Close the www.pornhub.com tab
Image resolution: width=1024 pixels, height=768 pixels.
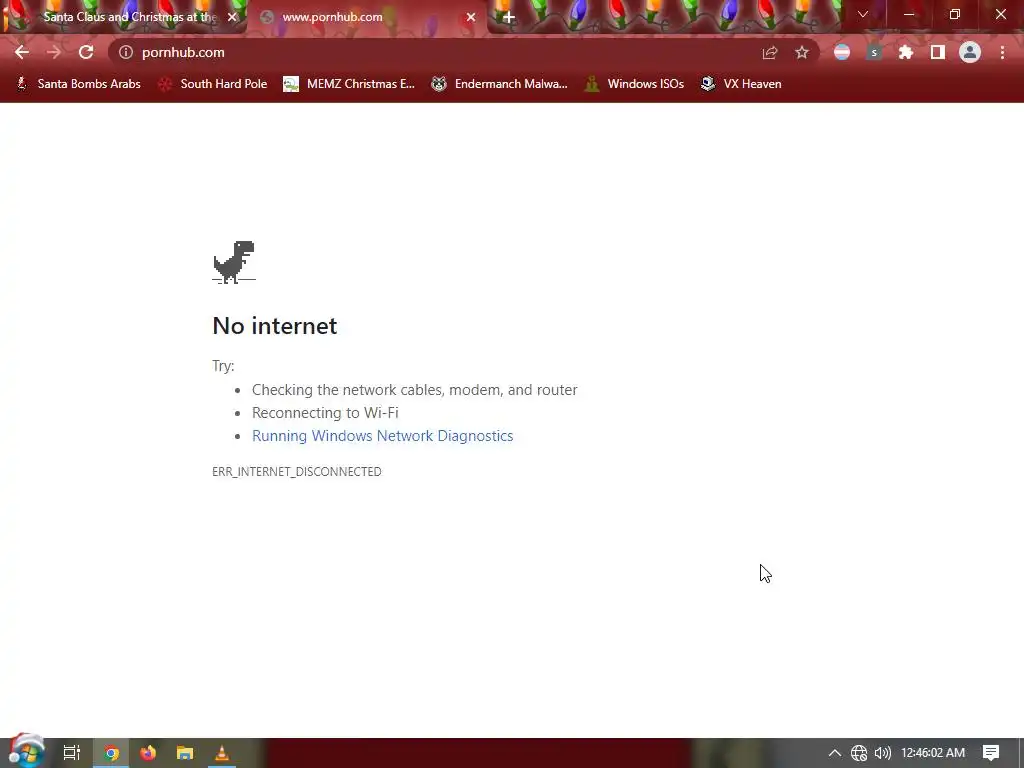coord(471,18)
